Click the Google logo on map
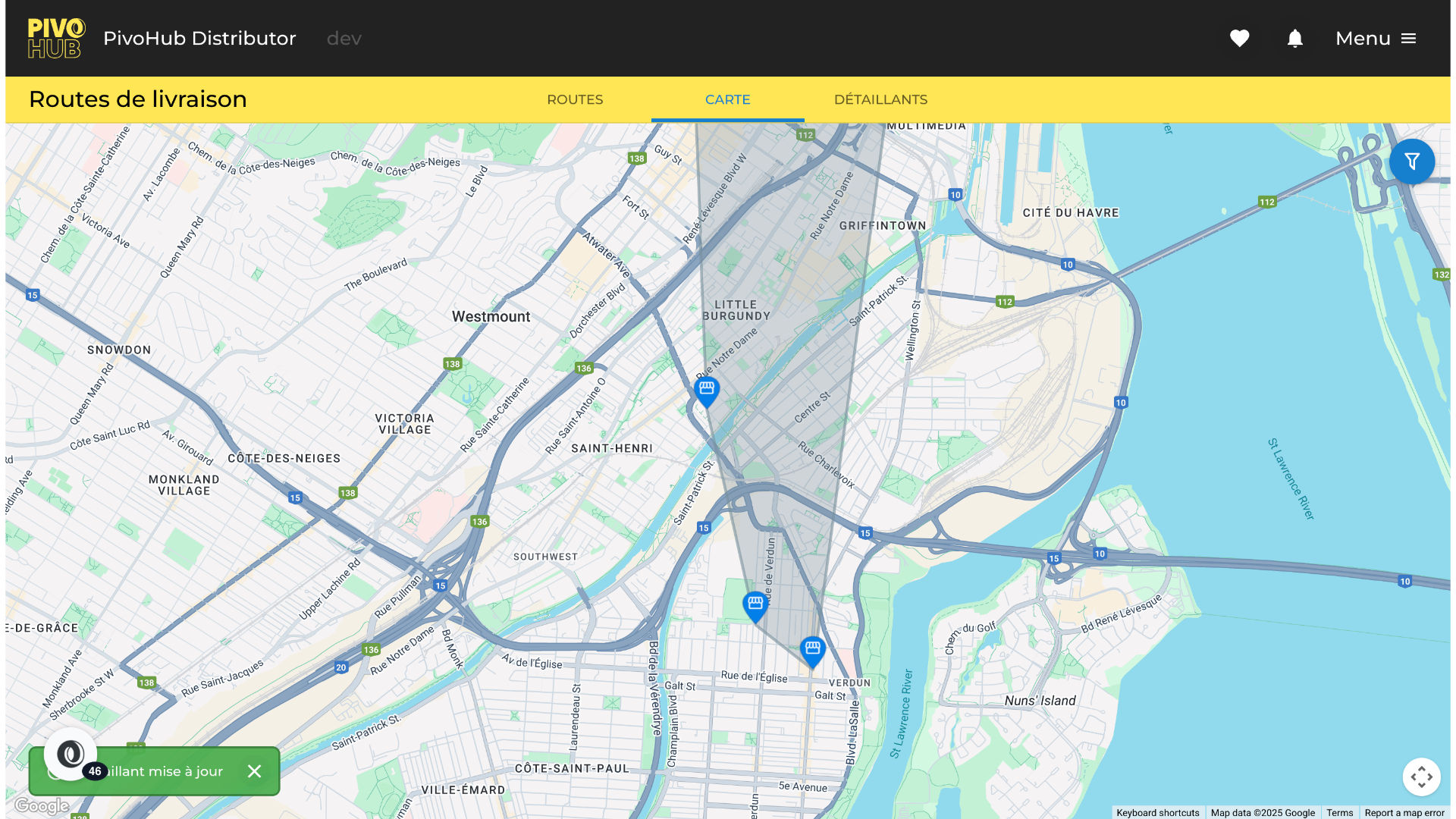Screen dimensions: 1456x819 click(x=42, y=805)
